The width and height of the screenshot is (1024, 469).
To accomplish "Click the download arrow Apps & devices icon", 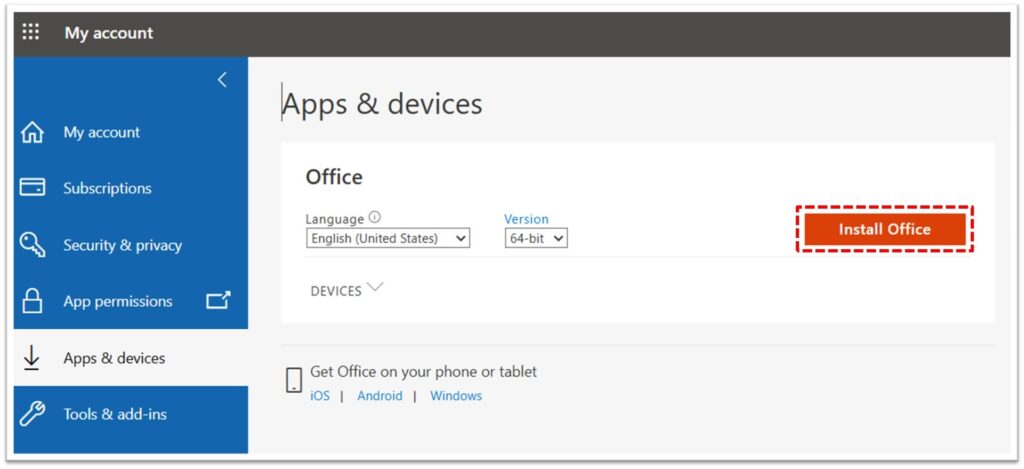I will coord(31,358).
